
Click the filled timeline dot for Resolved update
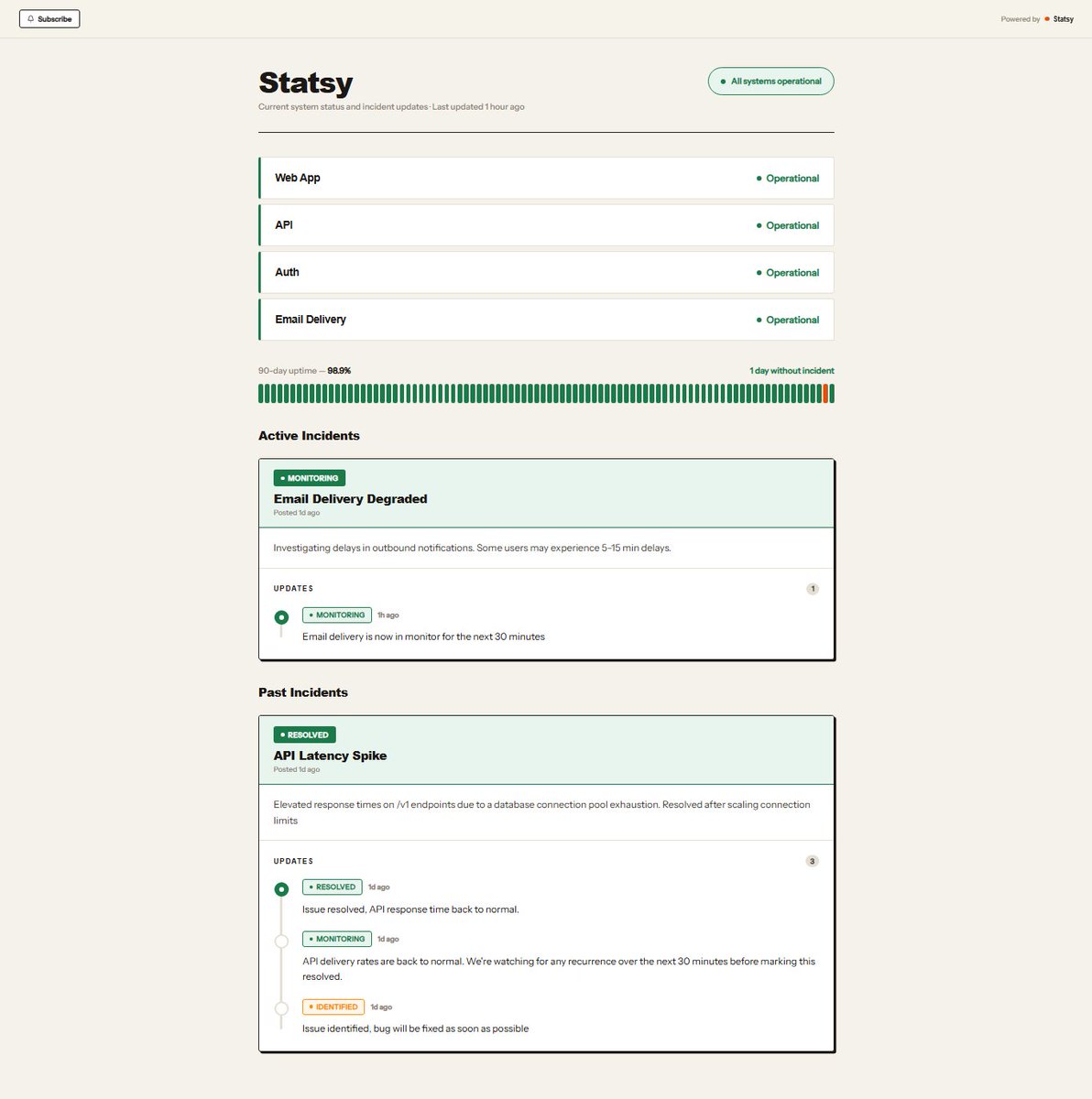(x=281, y=889)
